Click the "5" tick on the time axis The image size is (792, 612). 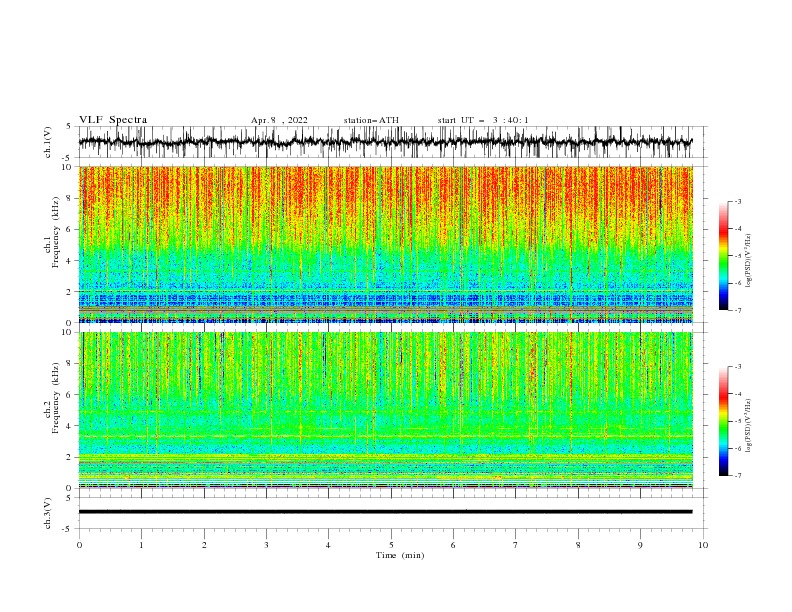[x=391, y=545]
